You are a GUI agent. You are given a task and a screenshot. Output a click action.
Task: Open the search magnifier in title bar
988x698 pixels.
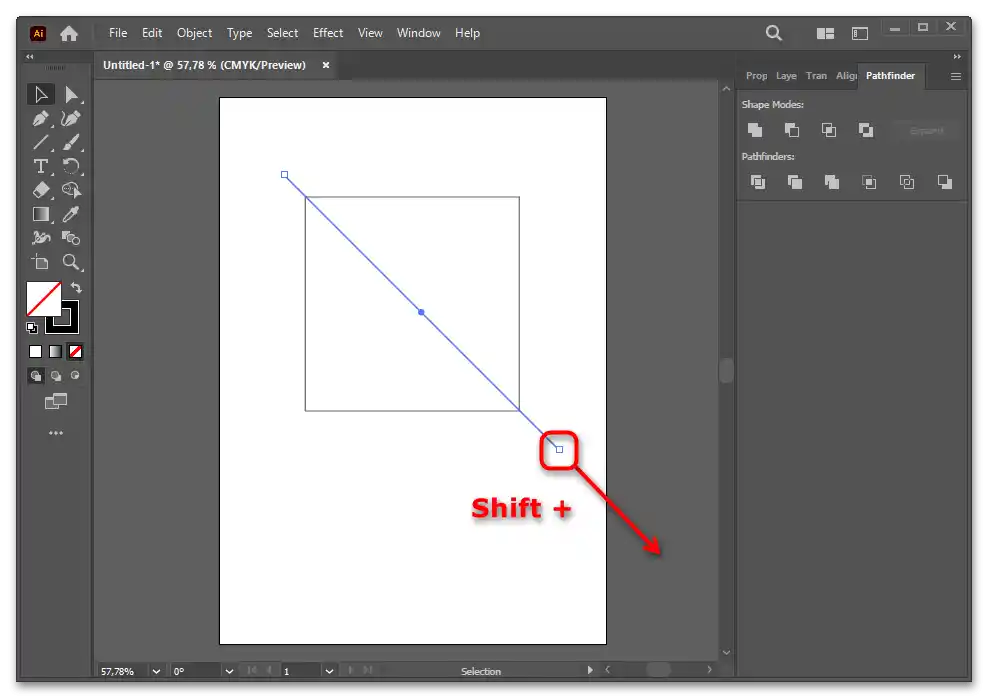coord(774,33)
